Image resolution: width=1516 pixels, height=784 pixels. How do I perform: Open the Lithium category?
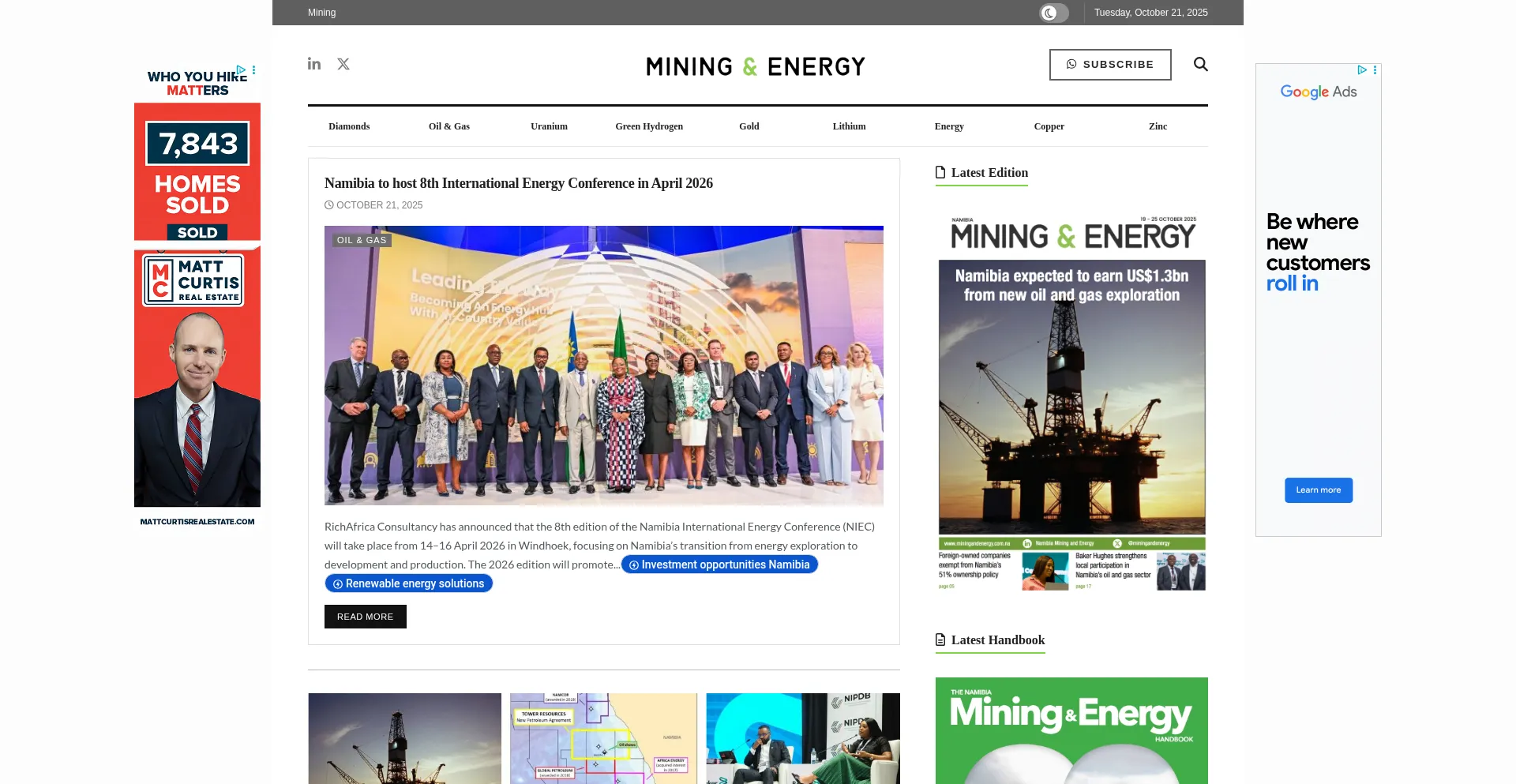click(x=849, y=126)
